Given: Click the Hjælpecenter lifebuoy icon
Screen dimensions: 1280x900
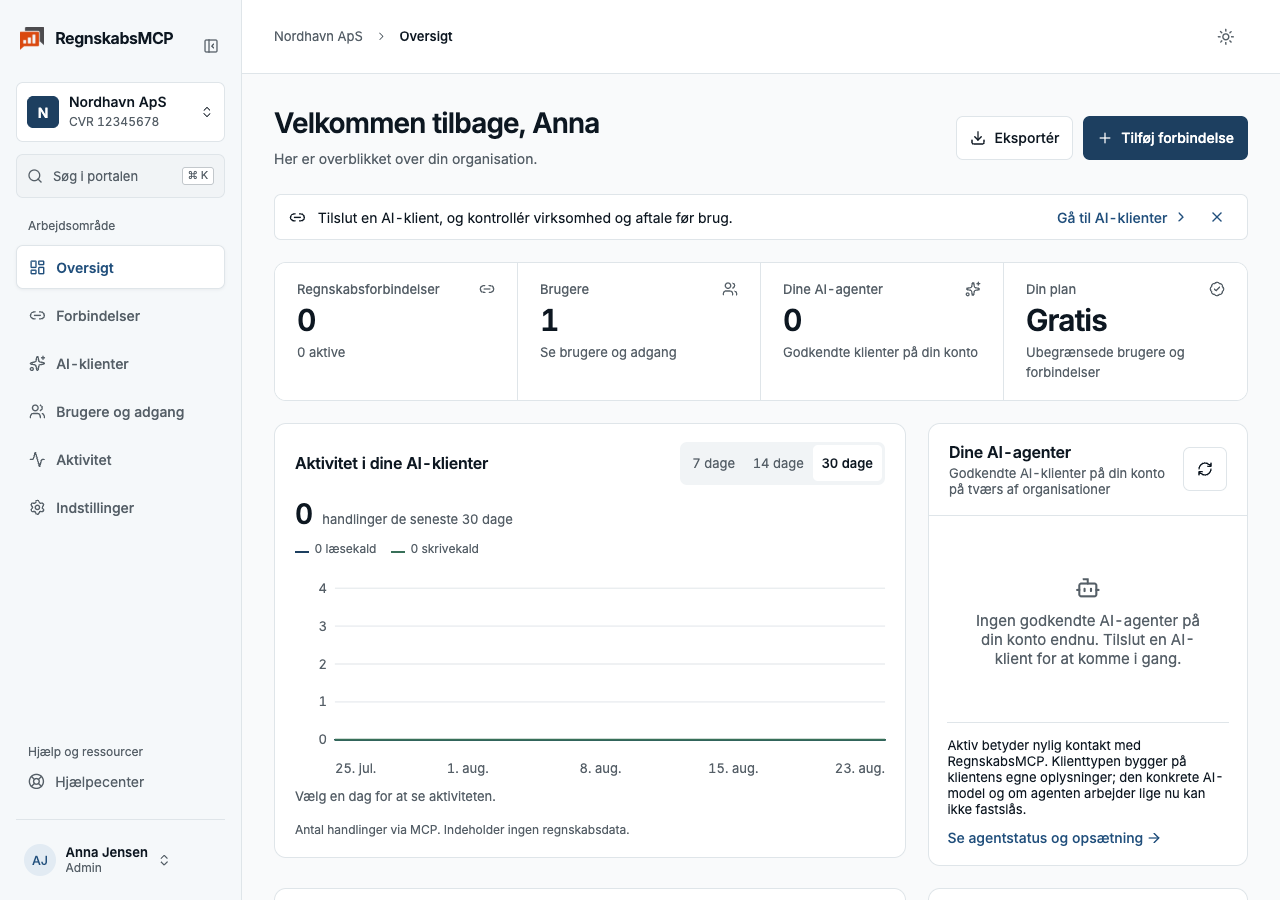Looking at the screenshot, I should coord(37,782).
